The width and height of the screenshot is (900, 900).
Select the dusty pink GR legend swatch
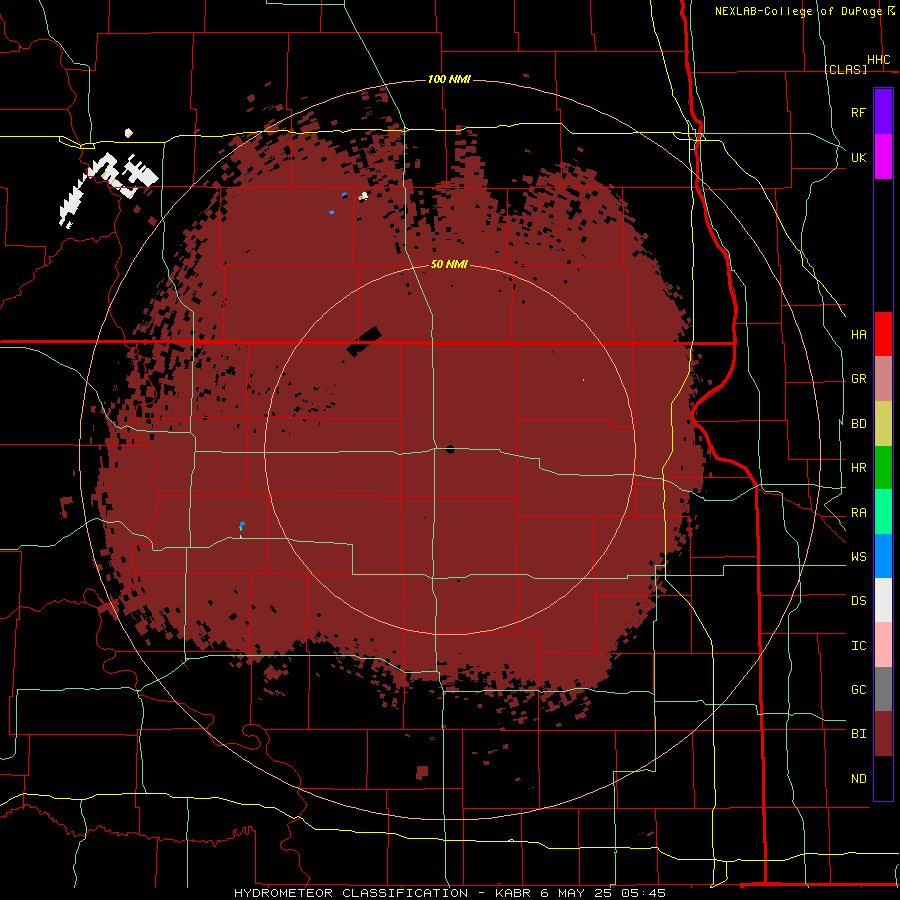[x=883, y=379]
